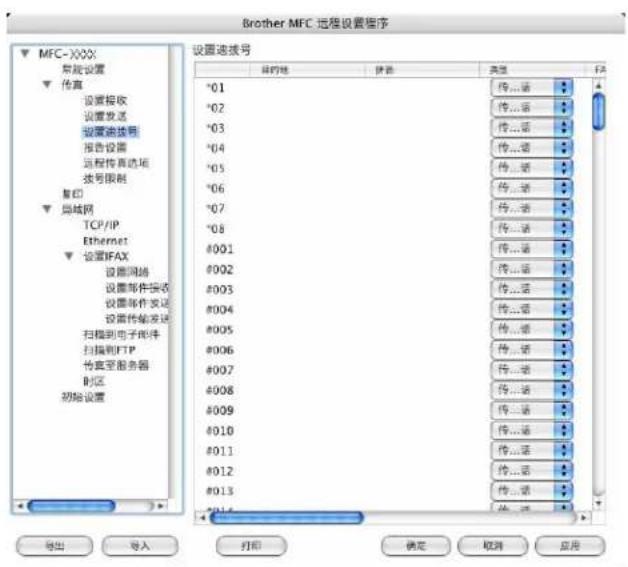Click the #012 speed dial row label
Screen dimensions: 628x567
(x=219, y=471)
